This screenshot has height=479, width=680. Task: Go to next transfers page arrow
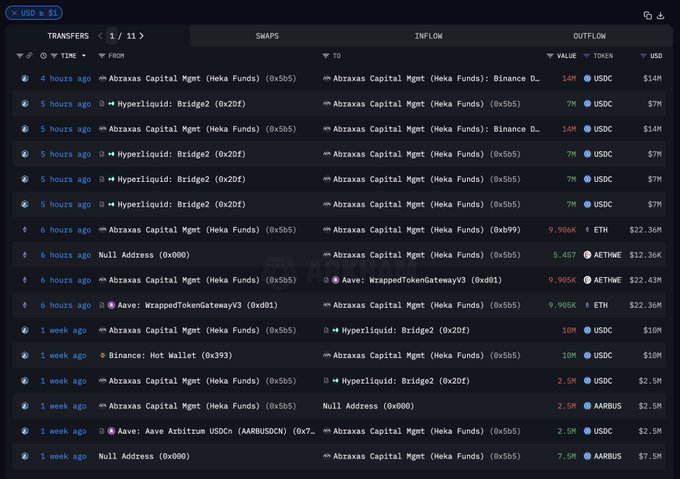141,36
